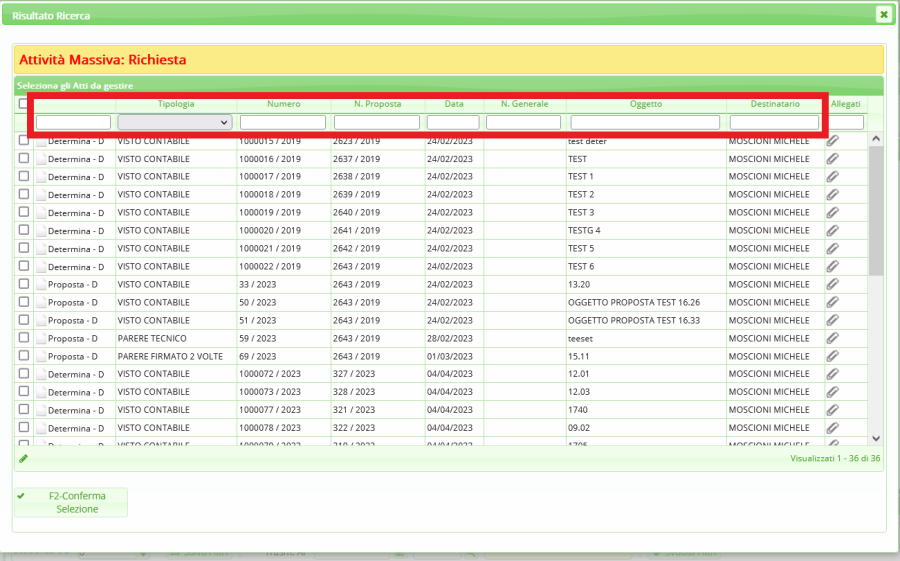This screenshot has width=900, height=561.
Task: Check the box for row 1000016 / 2019
Action: pos(24,159)
